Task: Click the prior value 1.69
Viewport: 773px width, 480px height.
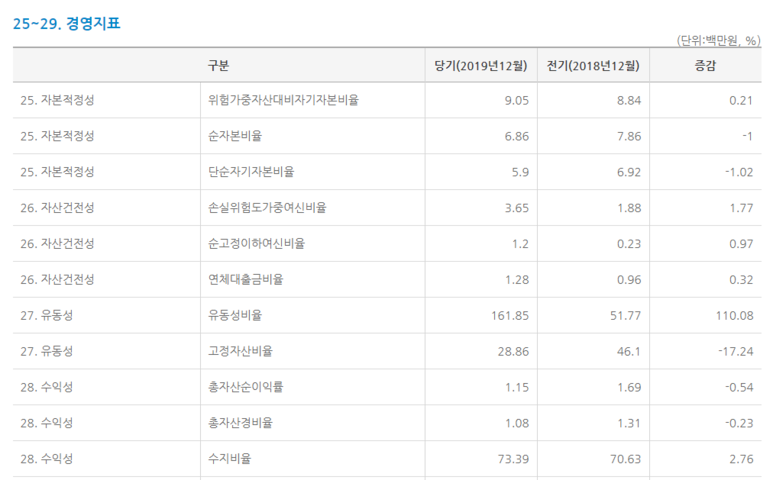Action: click(629, 387)
